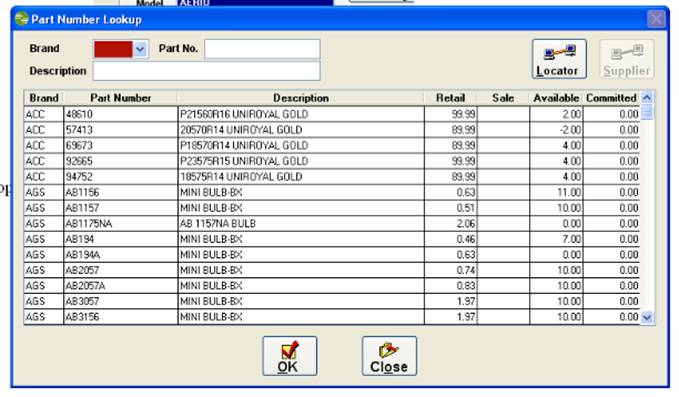The height and width of the screenshot is (397, 679).
Task: Click the grayed-out Supplier icon button
Action: click(627, 59)
